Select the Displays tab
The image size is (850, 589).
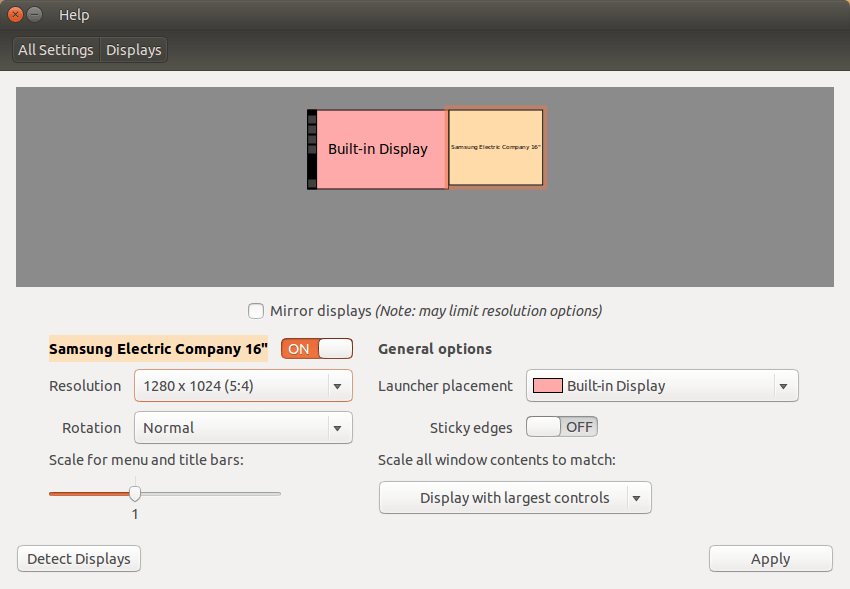(x=133, y=49)
